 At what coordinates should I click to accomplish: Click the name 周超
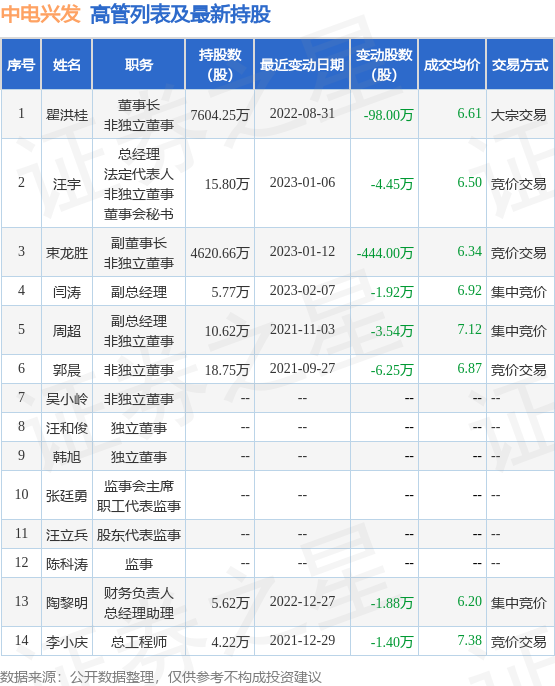[67, 330]
